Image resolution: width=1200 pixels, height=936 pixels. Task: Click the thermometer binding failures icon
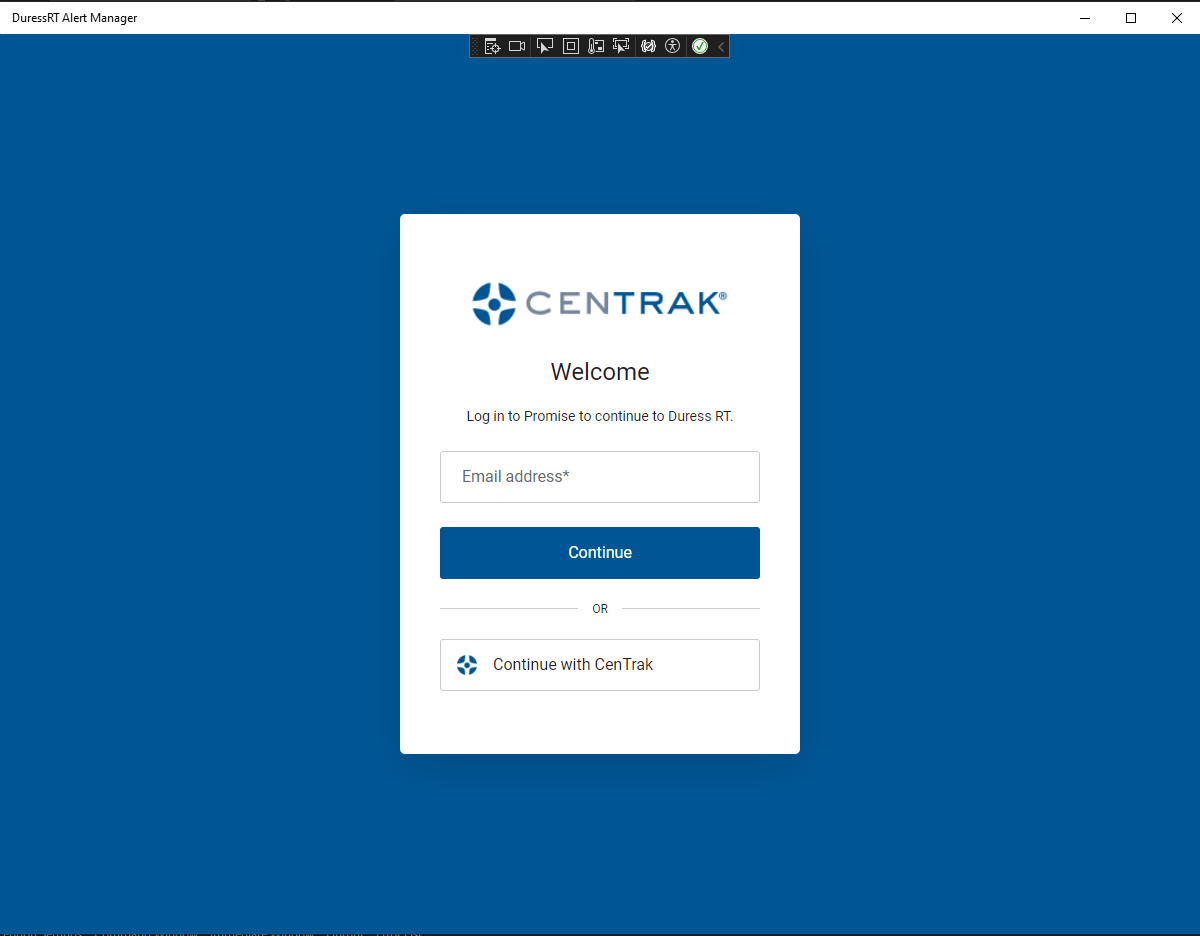coord(596,46)
